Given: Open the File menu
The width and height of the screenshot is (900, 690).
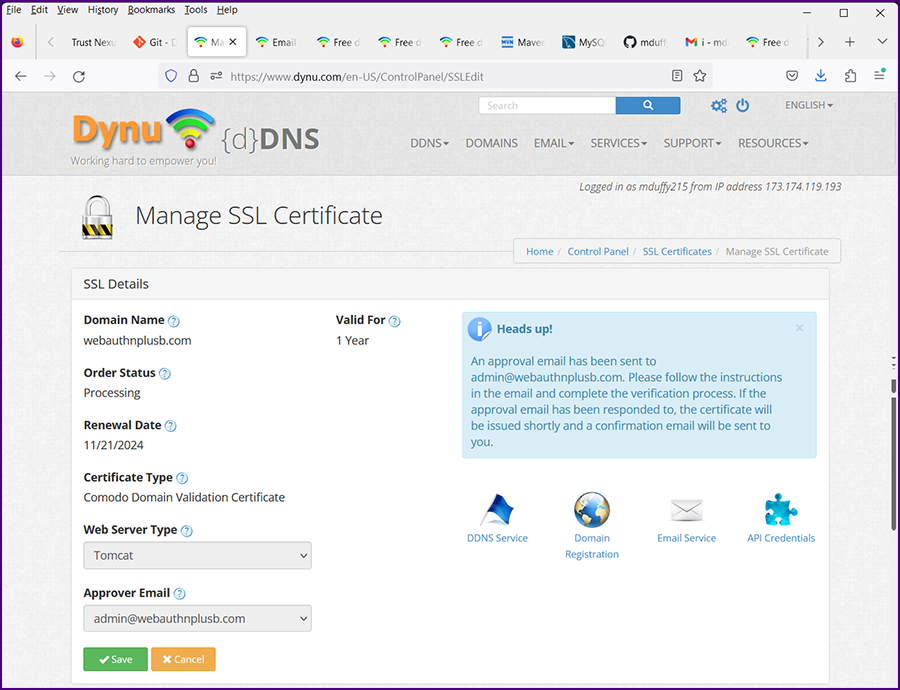Looking at the screenshot, I should (13, 10).
